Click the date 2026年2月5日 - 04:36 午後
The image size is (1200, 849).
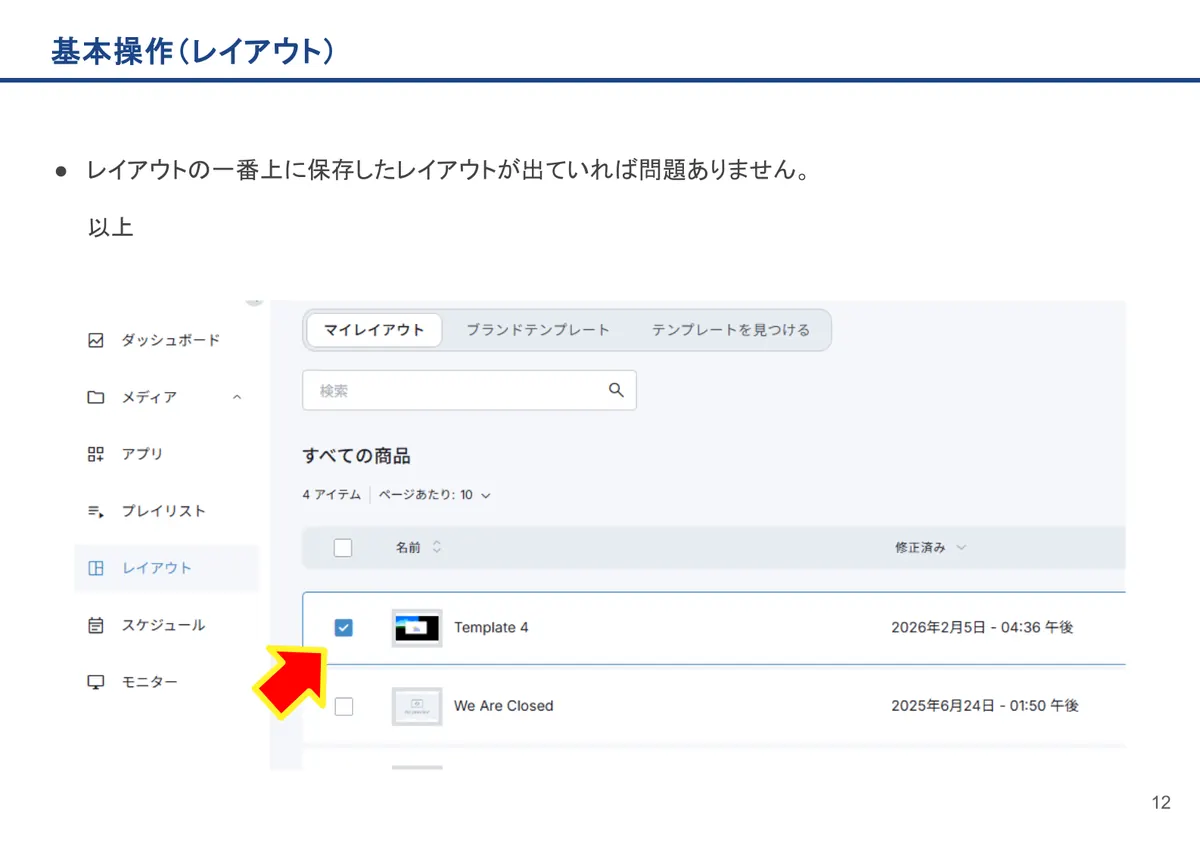982,628
